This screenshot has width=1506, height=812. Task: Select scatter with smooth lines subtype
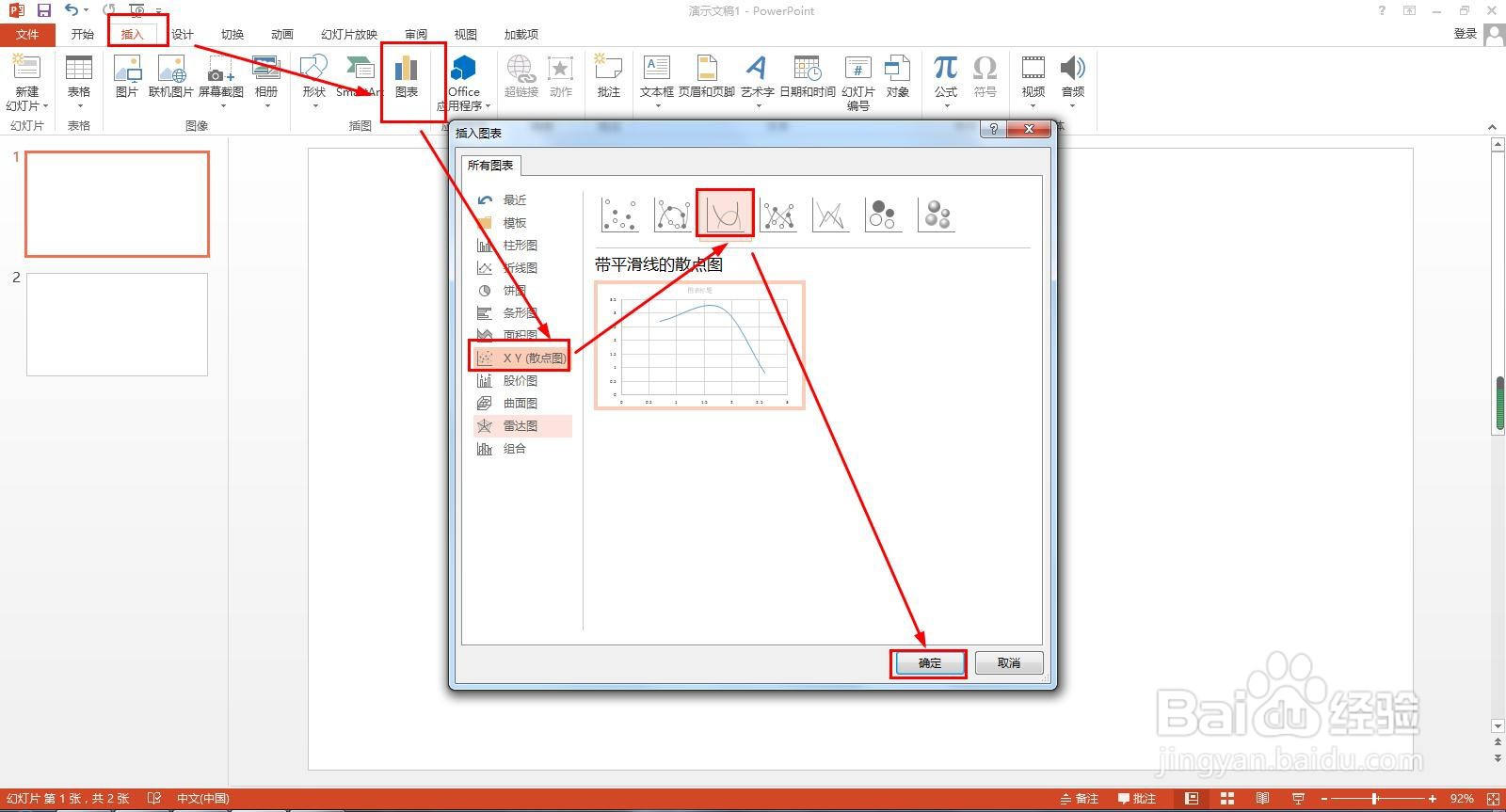click(725, 214)
